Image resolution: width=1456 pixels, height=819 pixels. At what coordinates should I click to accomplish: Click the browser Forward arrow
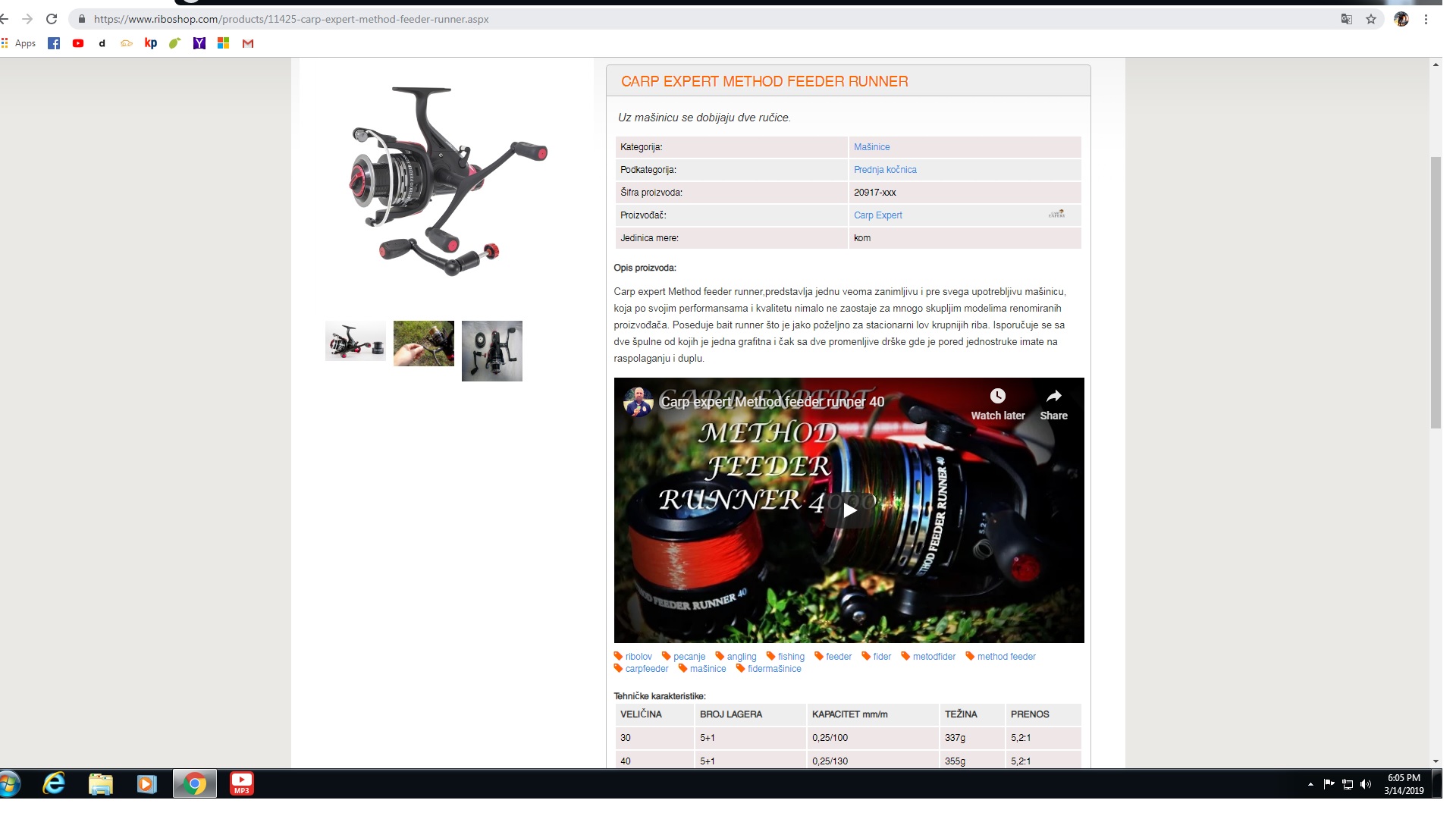[x=27, y=19]
